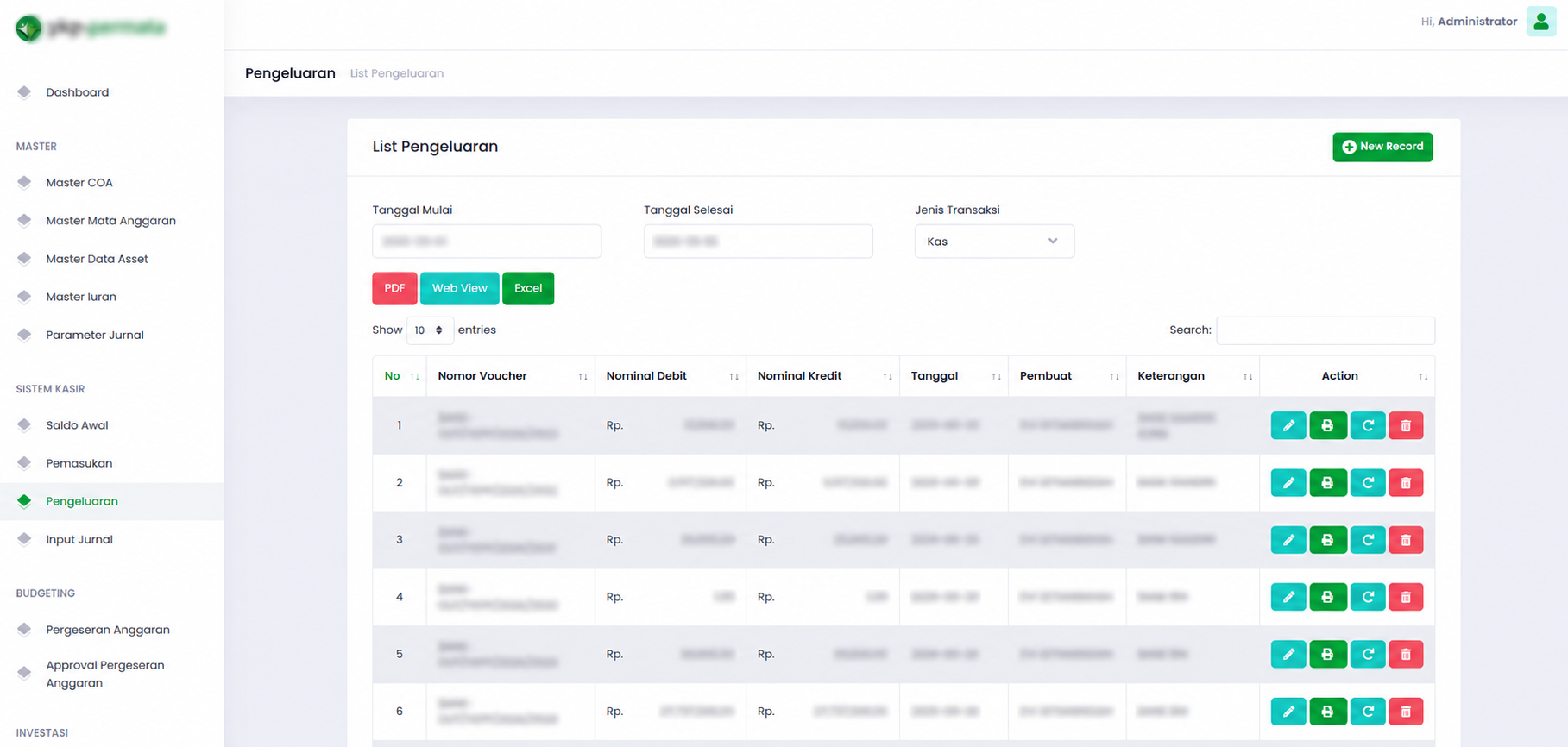Screen dimensions: 1568x747
Task: Edit row 6 record
Action: [x=1288, y=712]
